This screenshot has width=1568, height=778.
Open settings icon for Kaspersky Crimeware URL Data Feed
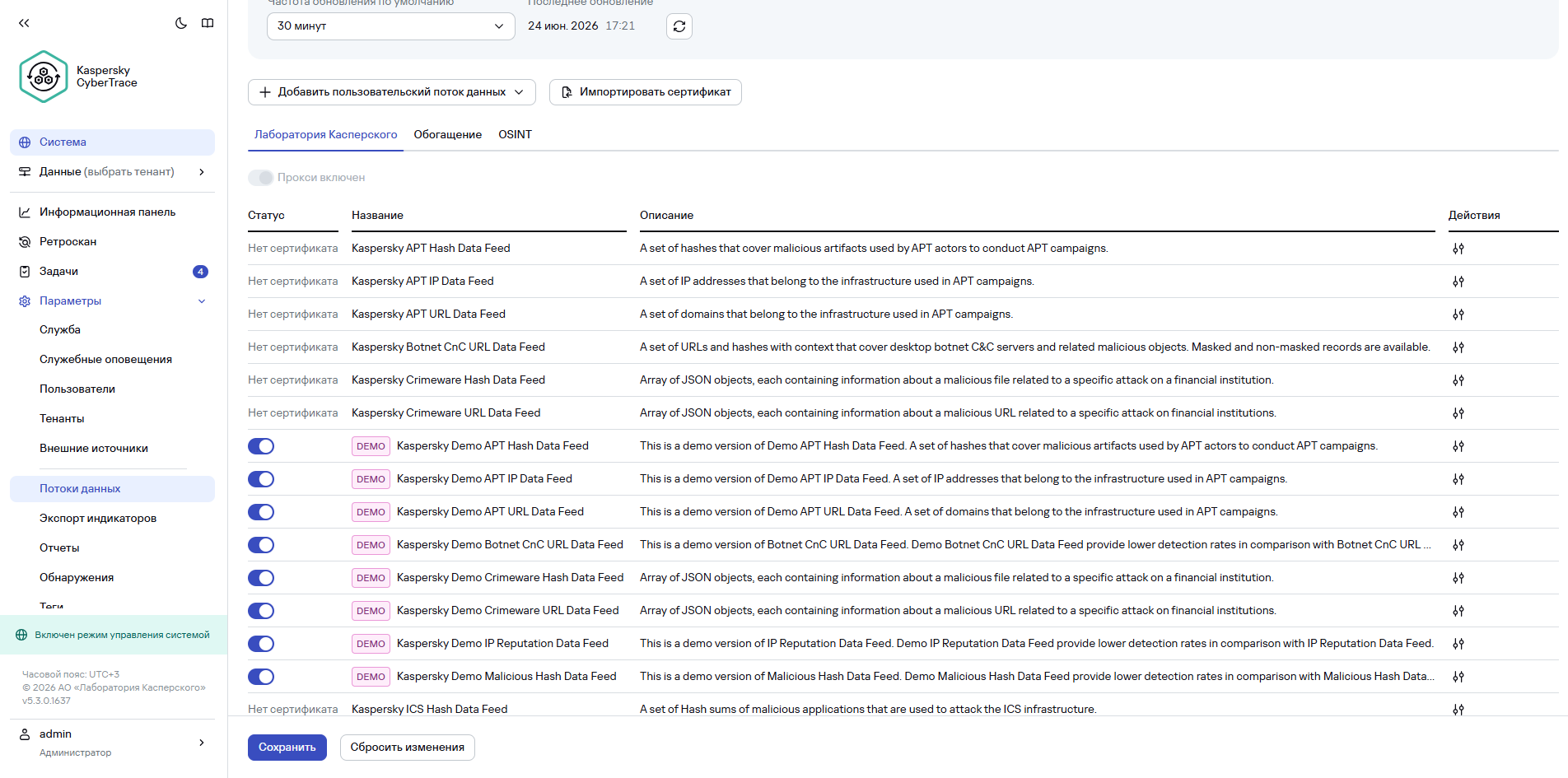tap(1458, 413)
